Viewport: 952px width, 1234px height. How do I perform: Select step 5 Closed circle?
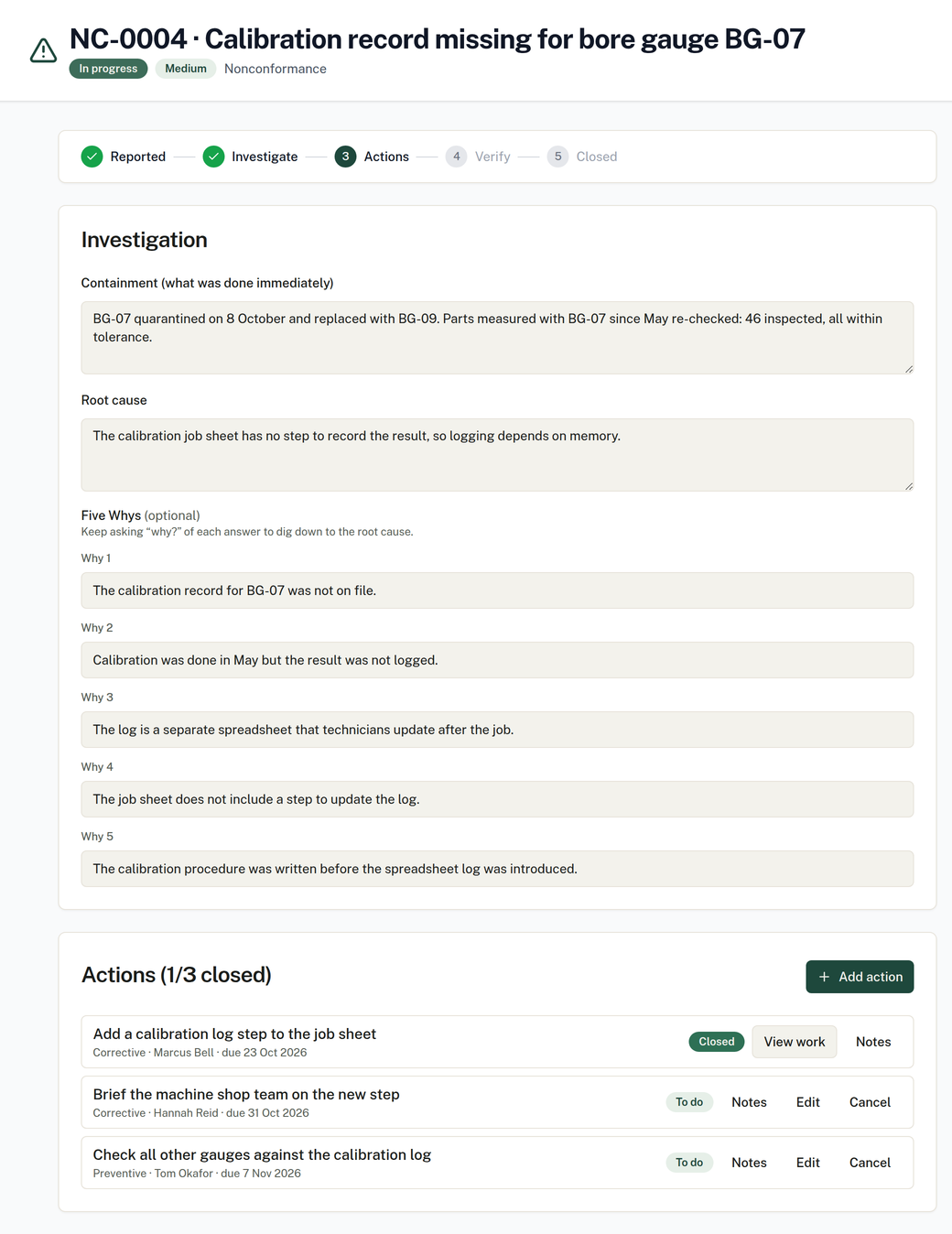click(557, 157)
